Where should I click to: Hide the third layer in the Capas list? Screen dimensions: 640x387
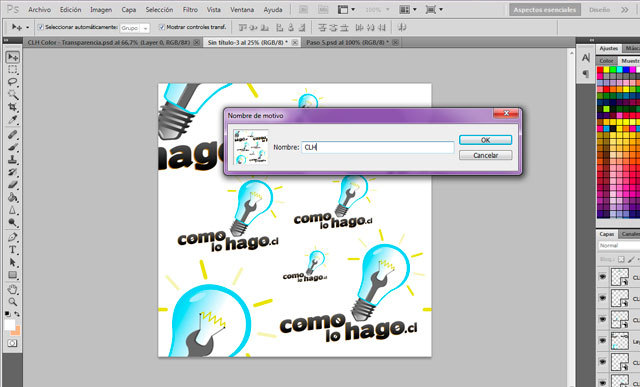tap(603, 320)
